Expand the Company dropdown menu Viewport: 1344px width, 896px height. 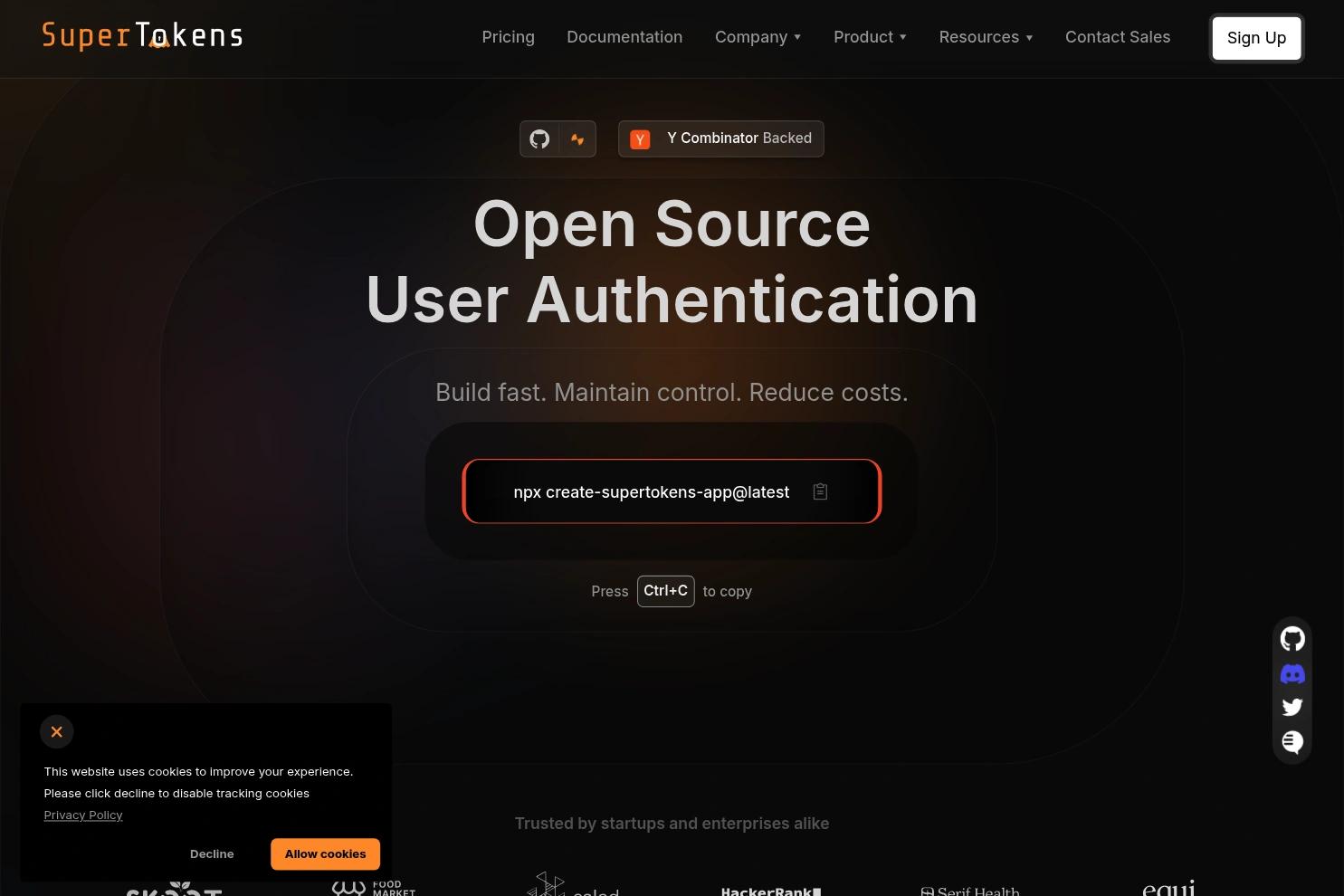click(758, 37)
